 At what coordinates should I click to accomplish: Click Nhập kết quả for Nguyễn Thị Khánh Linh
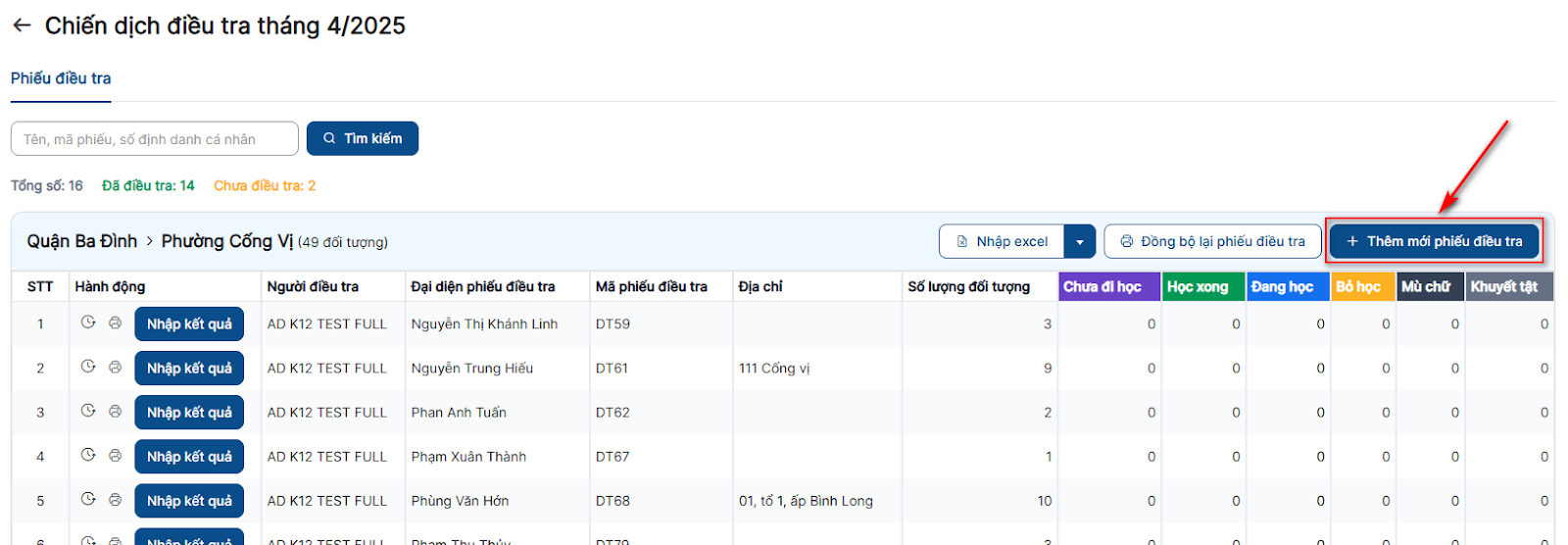point(189,324)
